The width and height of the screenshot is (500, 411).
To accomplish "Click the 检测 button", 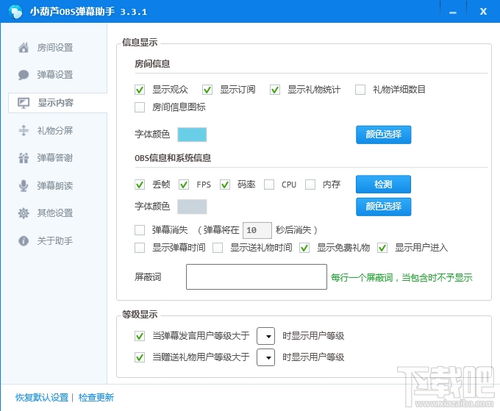I will [x=383, y=184].
